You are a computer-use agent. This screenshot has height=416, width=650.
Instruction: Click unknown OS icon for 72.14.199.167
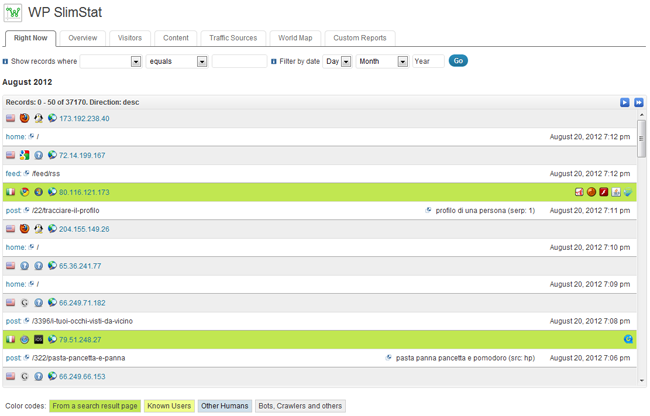pos(39,155)
